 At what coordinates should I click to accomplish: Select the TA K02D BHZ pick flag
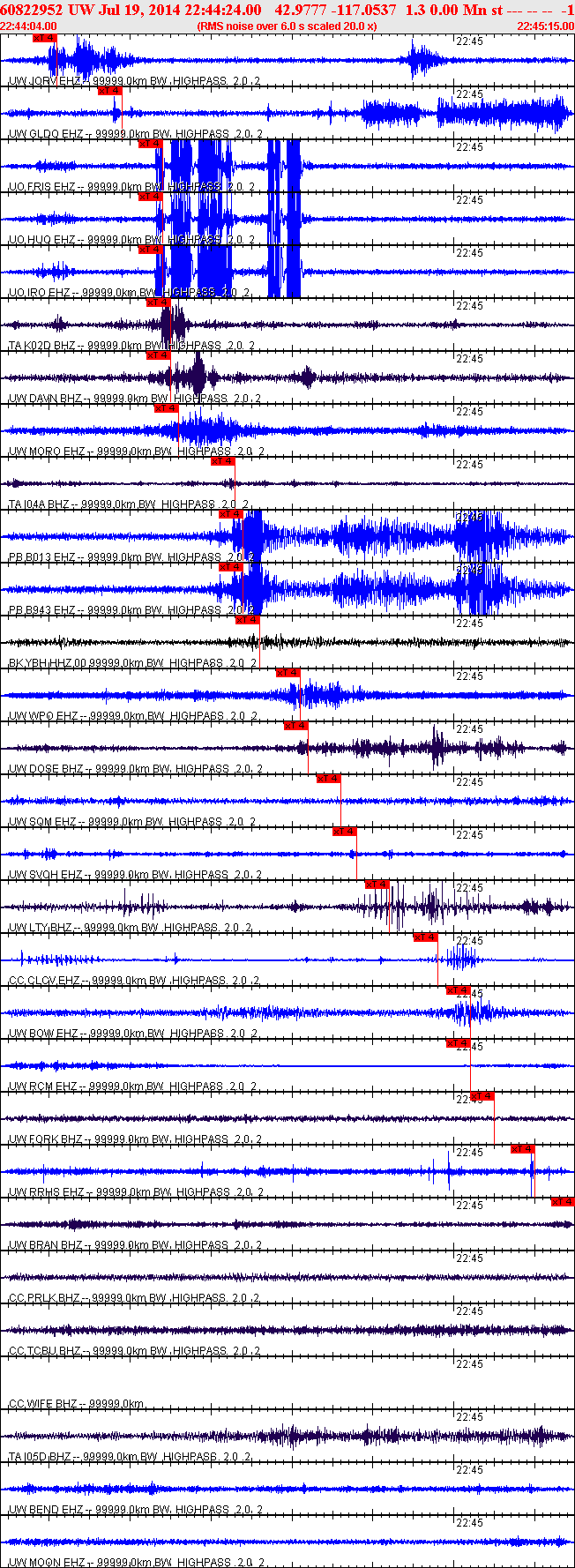158,302
